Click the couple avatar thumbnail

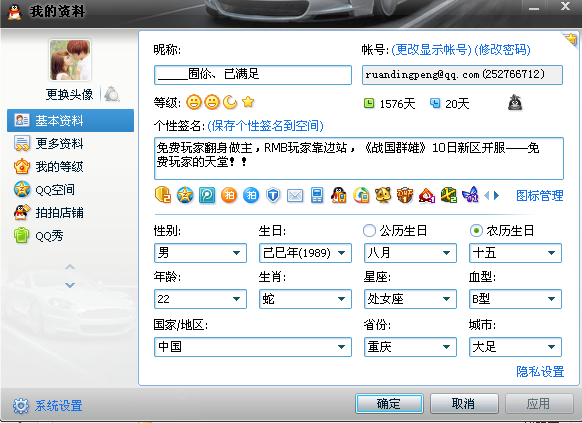[70, 60]
